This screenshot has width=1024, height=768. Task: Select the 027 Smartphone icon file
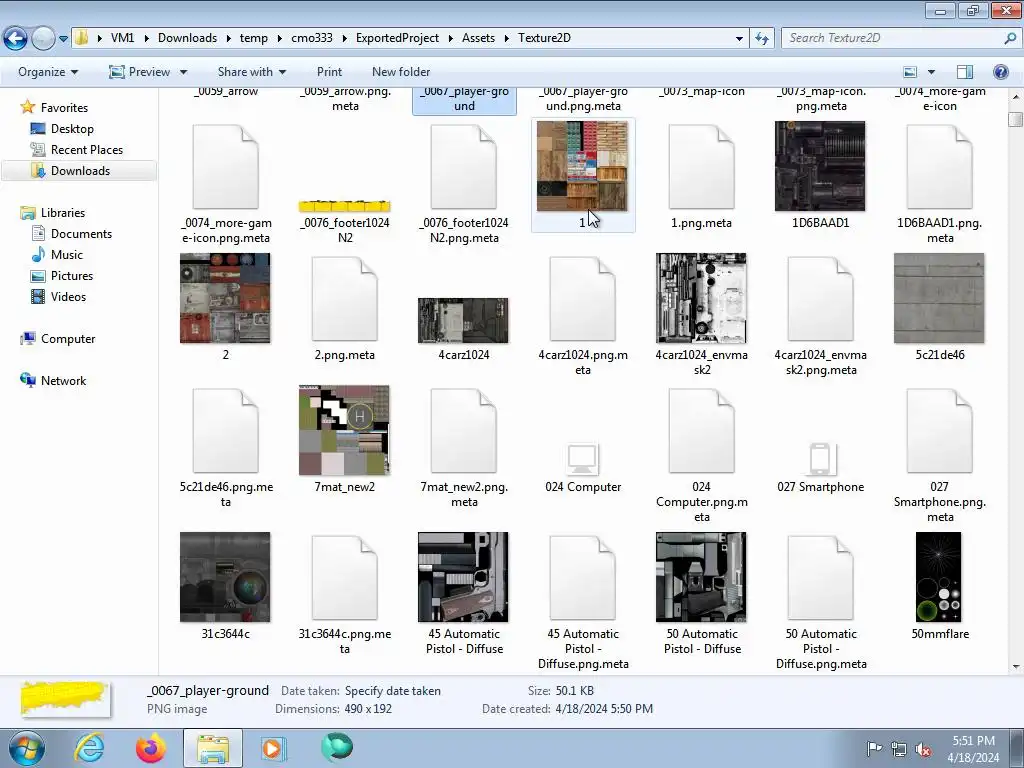pyautogui.click(x=820, y=459)
